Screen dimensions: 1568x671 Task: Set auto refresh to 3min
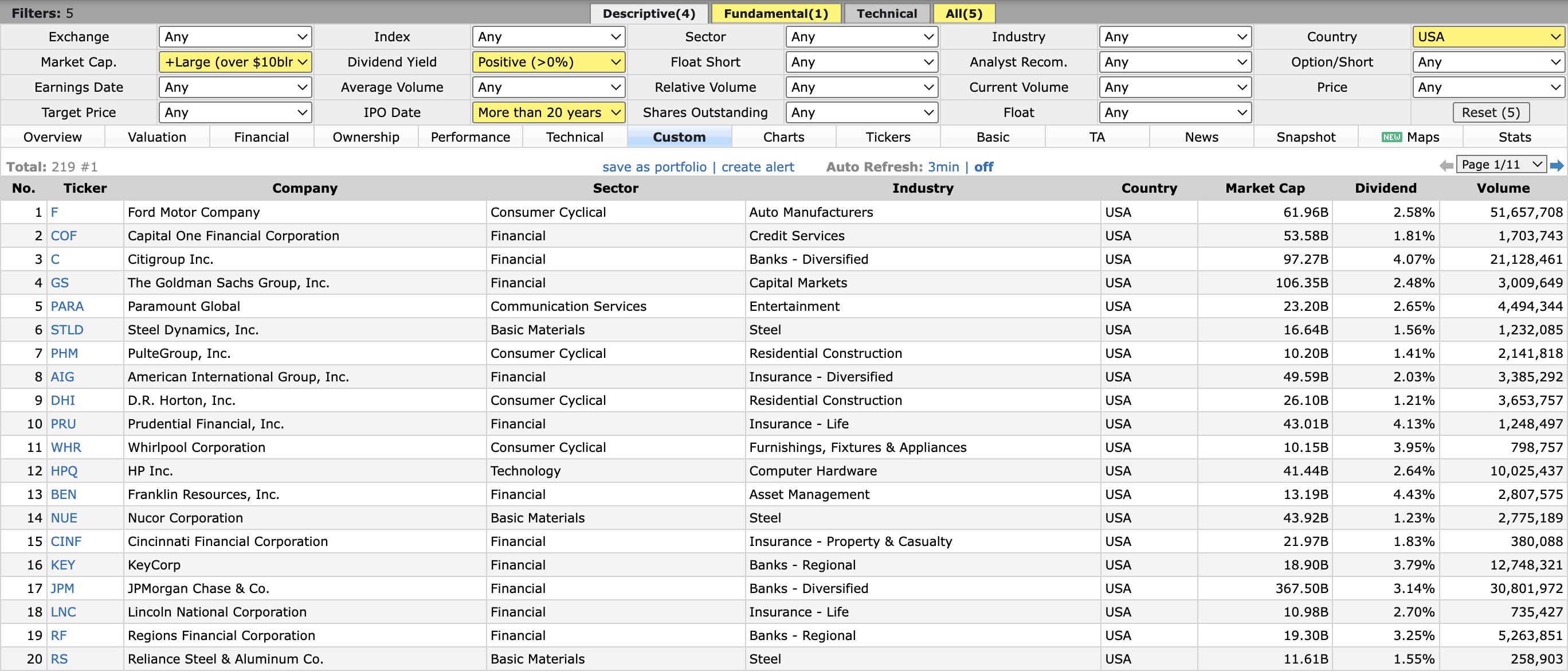point(943,167)
